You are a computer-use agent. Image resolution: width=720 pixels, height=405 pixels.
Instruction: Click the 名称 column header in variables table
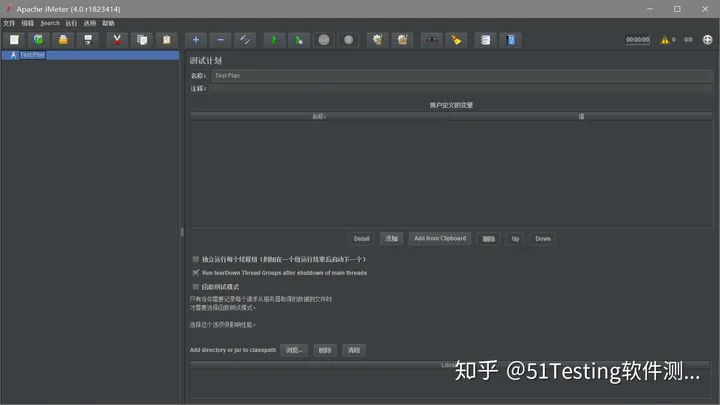pyautogui.click(x=320, y=117)
